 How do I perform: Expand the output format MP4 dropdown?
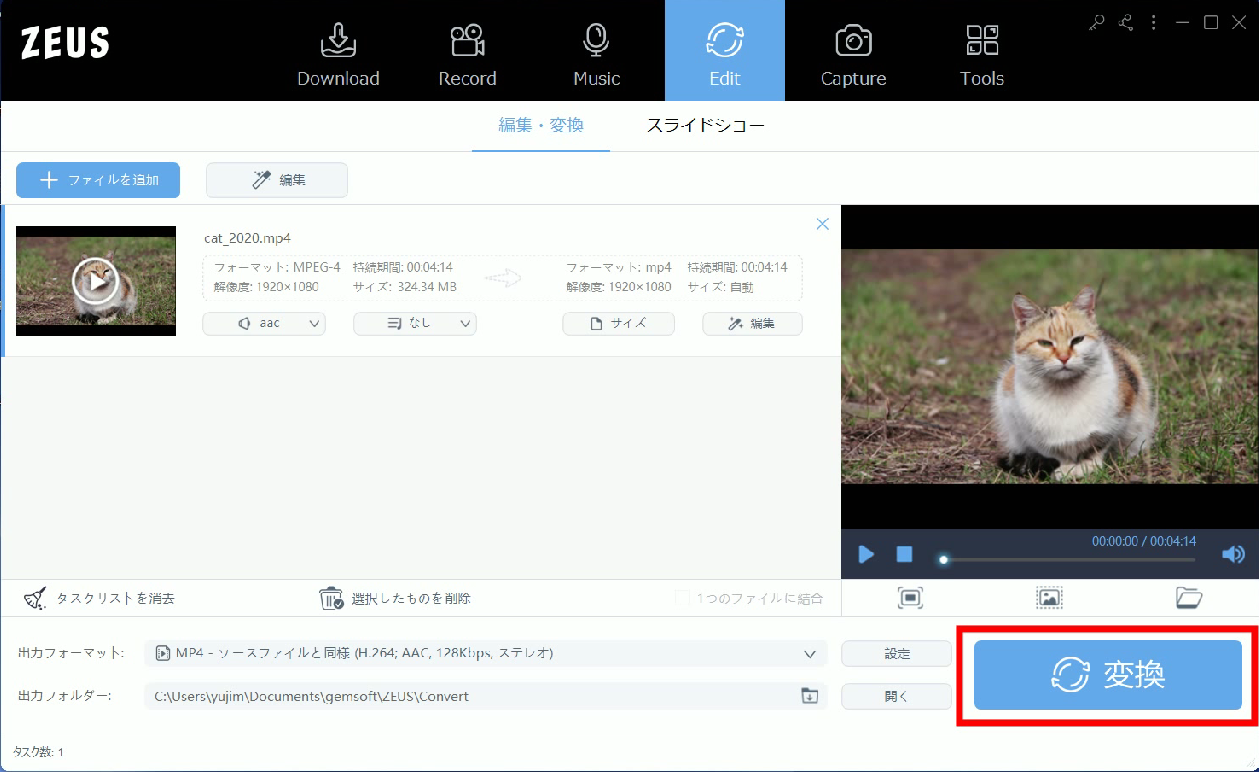click(x=486, y=654)
